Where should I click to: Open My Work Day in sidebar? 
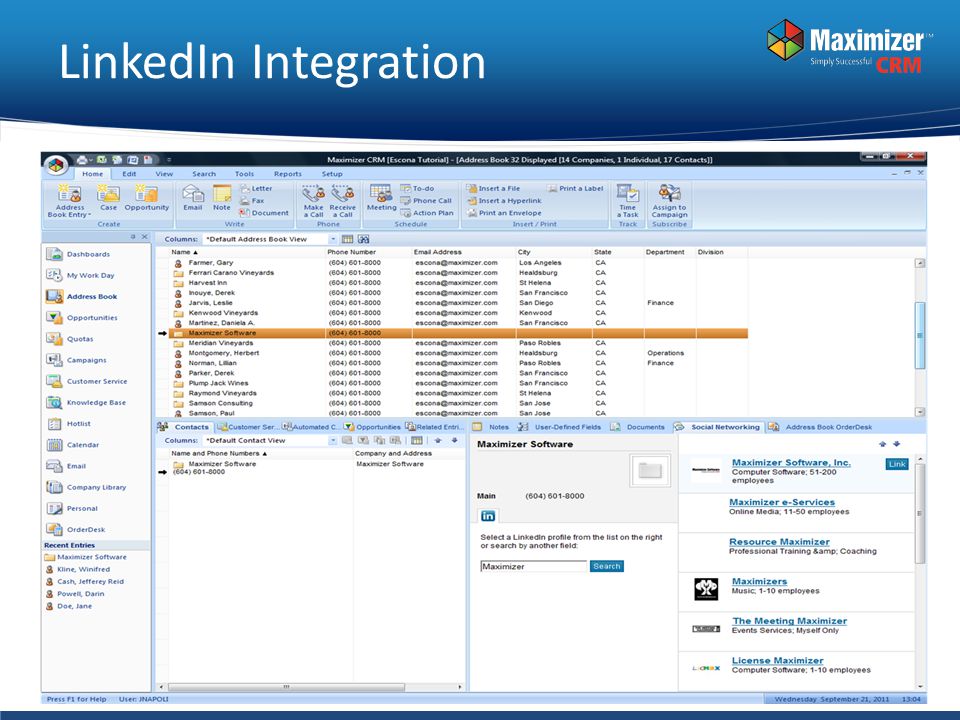coord(80,276)
